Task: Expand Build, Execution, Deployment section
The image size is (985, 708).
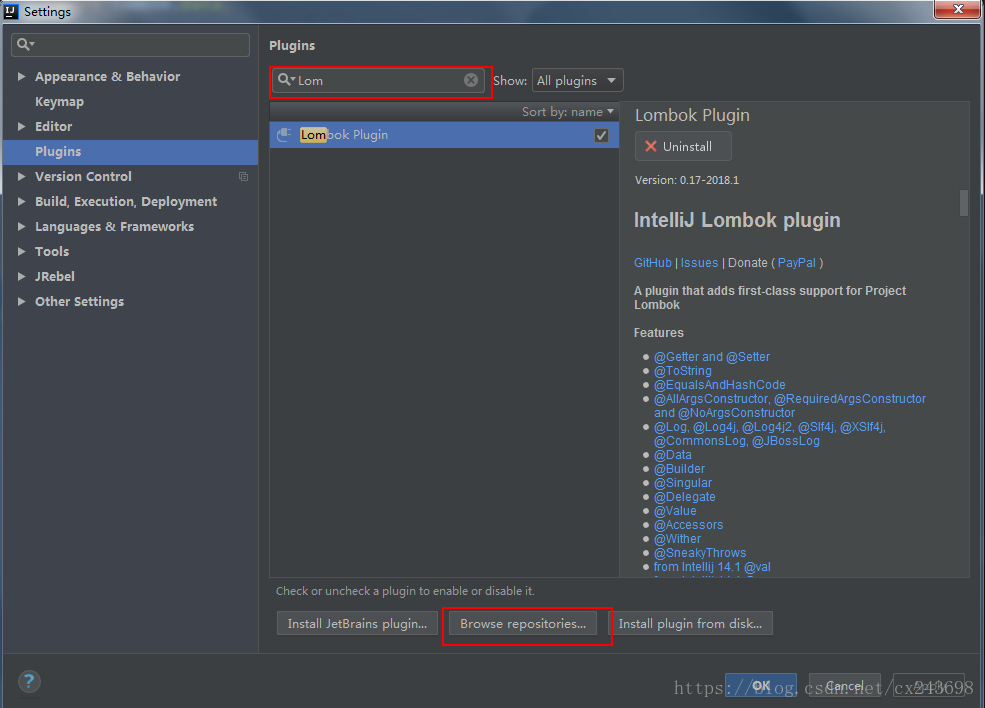Action: [21, 202]
